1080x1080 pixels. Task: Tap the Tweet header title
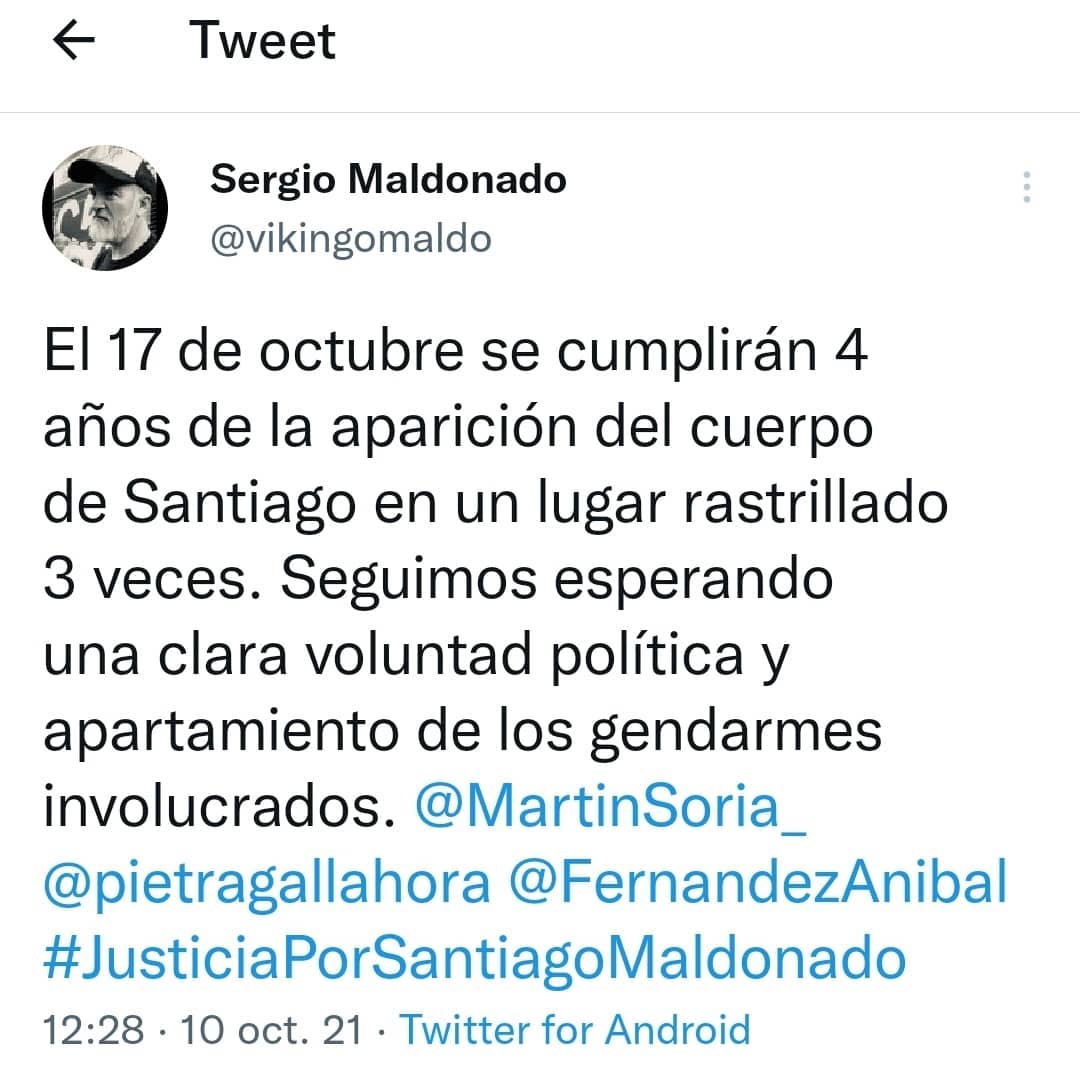tap(262, 41)
